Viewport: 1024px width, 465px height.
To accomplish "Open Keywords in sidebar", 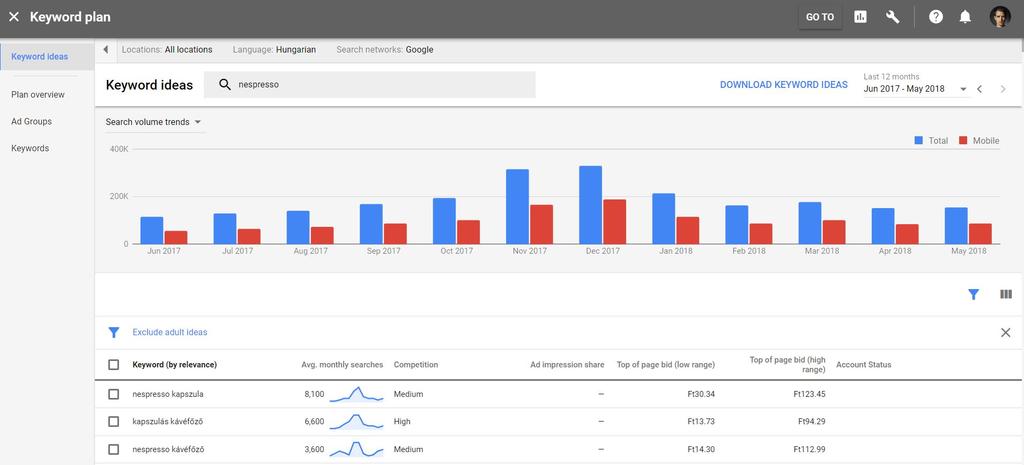I will (30, 148).
